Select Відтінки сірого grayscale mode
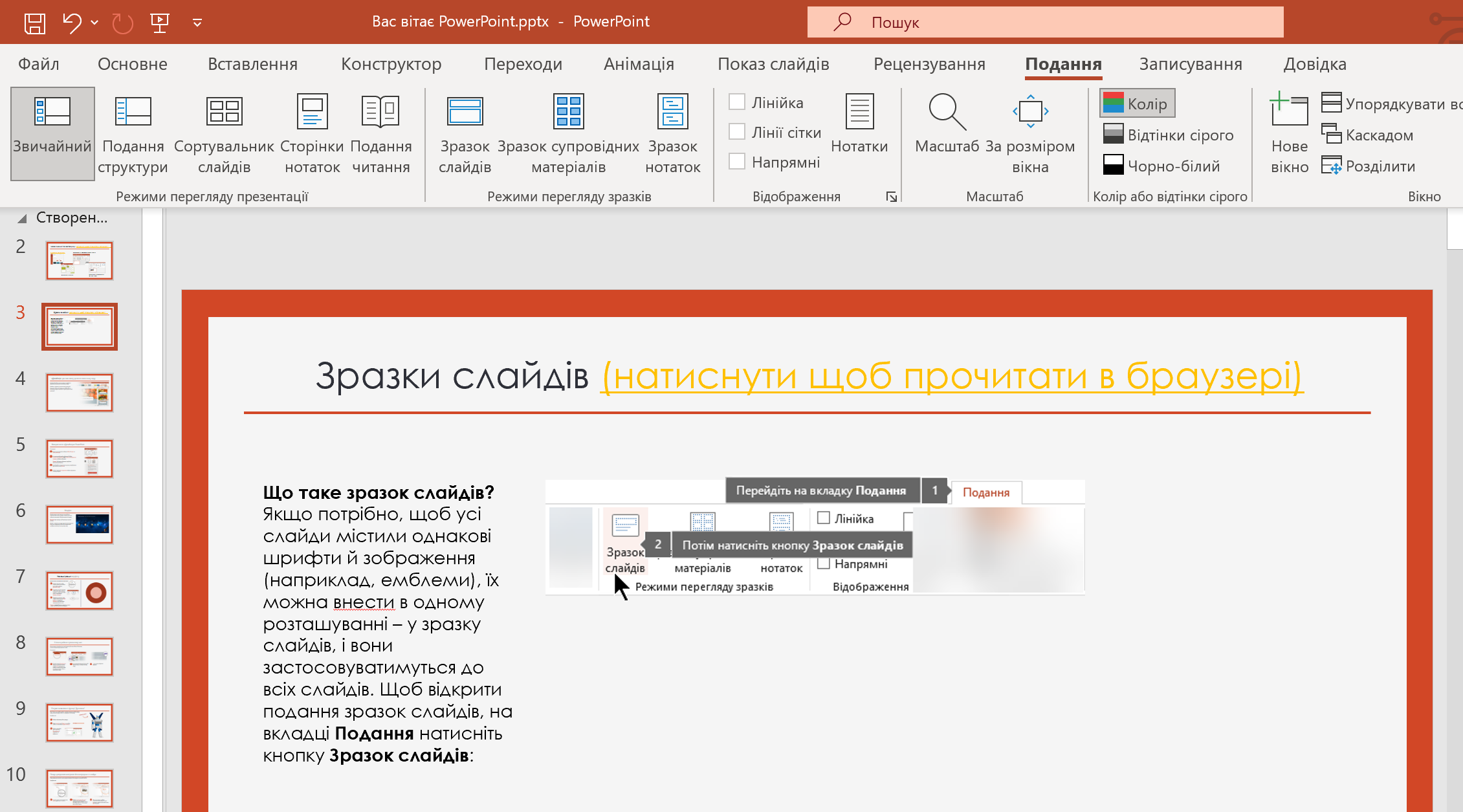 pos(1169,135)
